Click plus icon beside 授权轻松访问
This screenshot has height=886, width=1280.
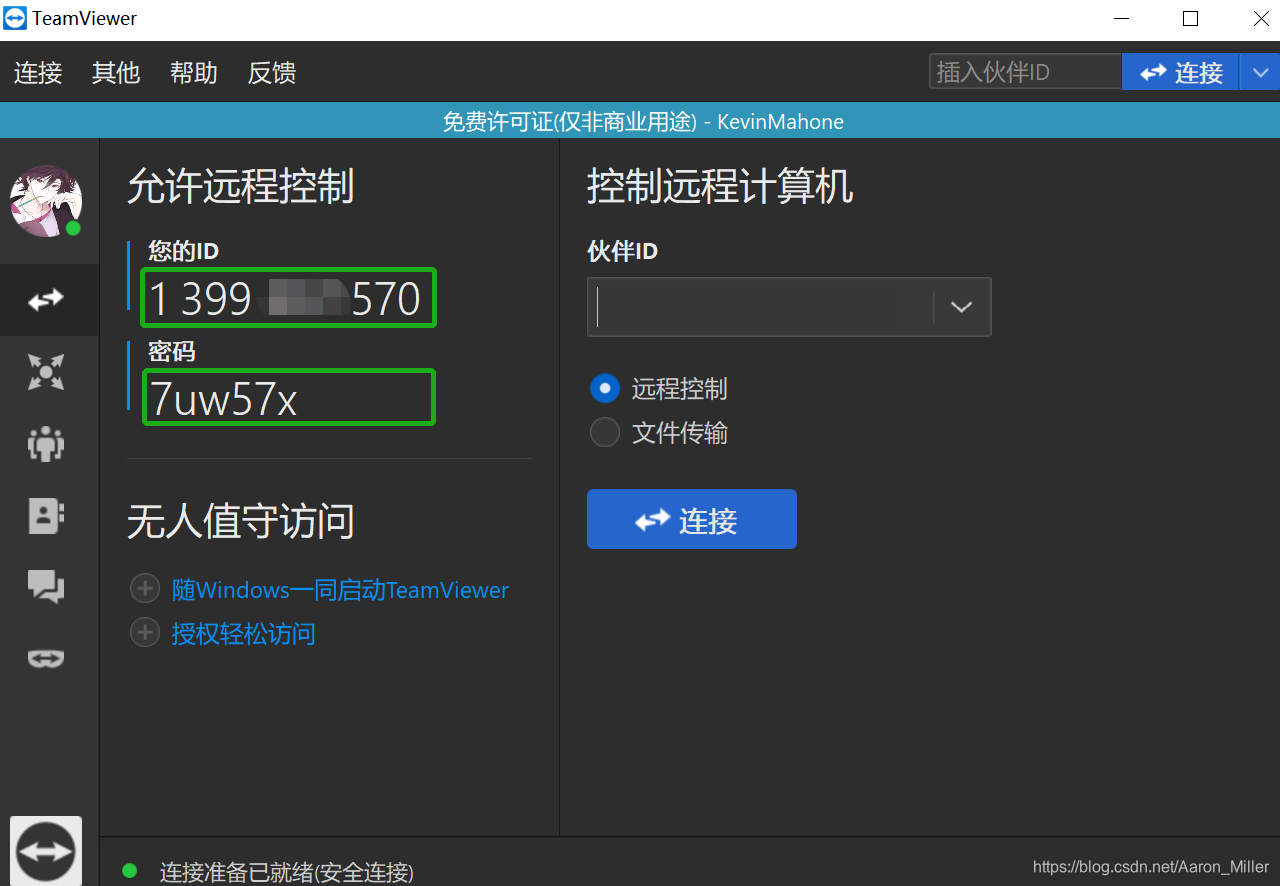[145, 632]
